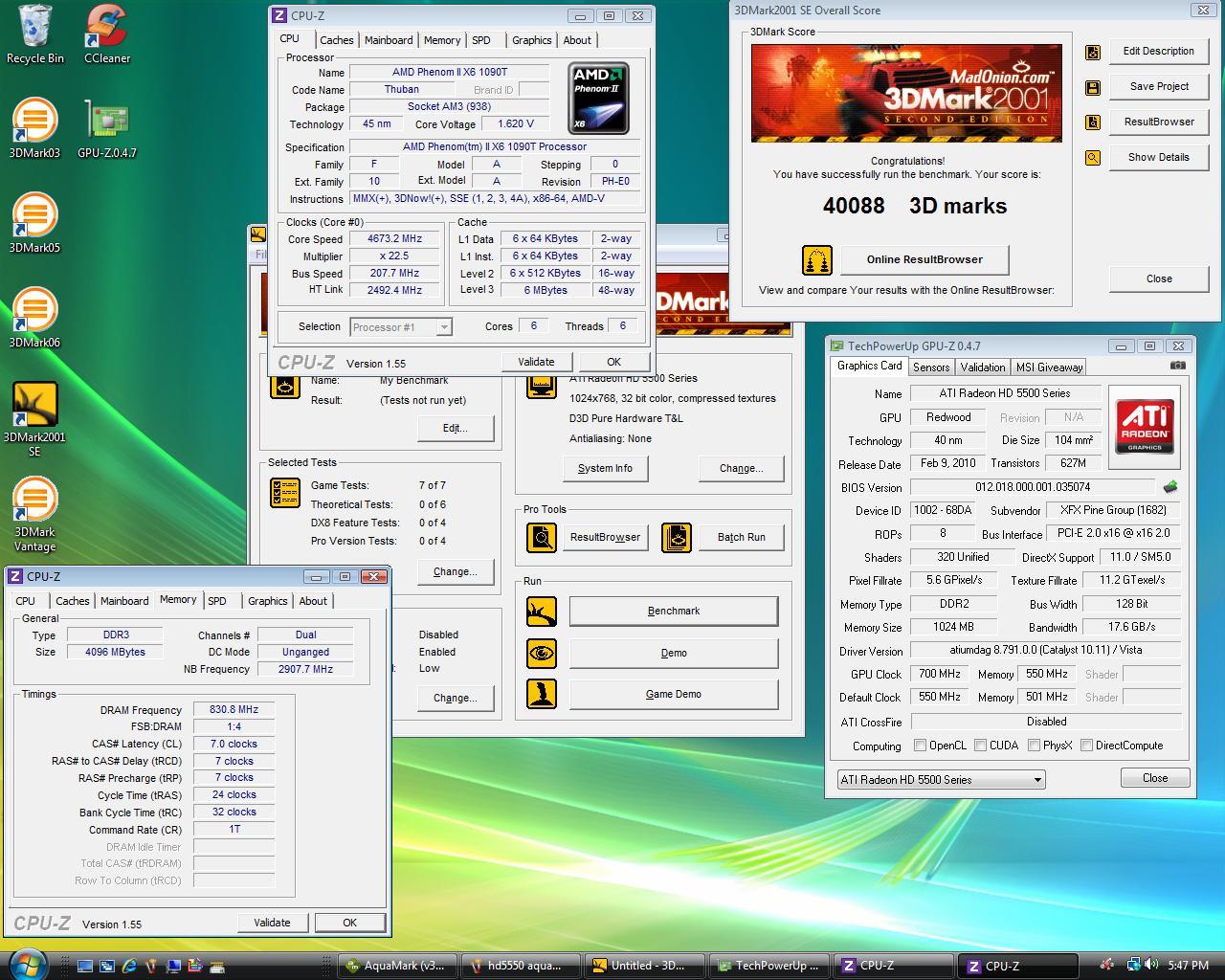Enable OpenCL checkbox in GPU-Z
This screenshot has width=1225, height=980.
click(920, 746)
